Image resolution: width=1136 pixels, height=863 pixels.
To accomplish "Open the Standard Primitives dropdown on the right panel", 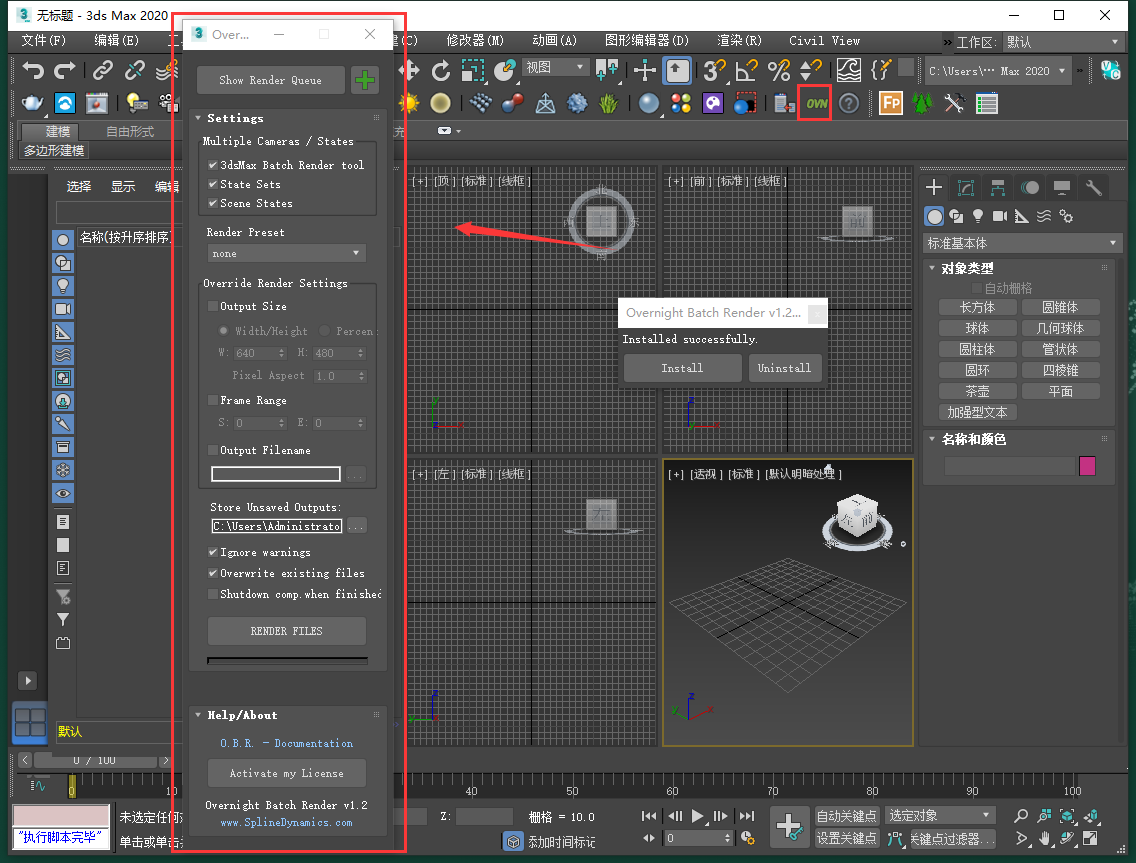I will pos(1022,242).
